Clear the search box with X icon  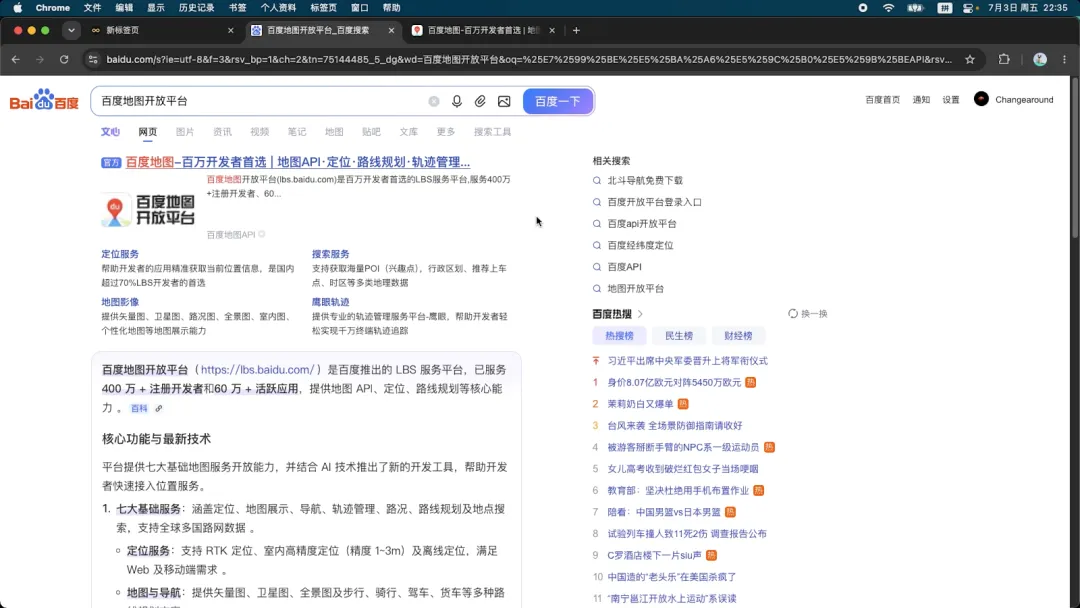[x=434, y=101]
